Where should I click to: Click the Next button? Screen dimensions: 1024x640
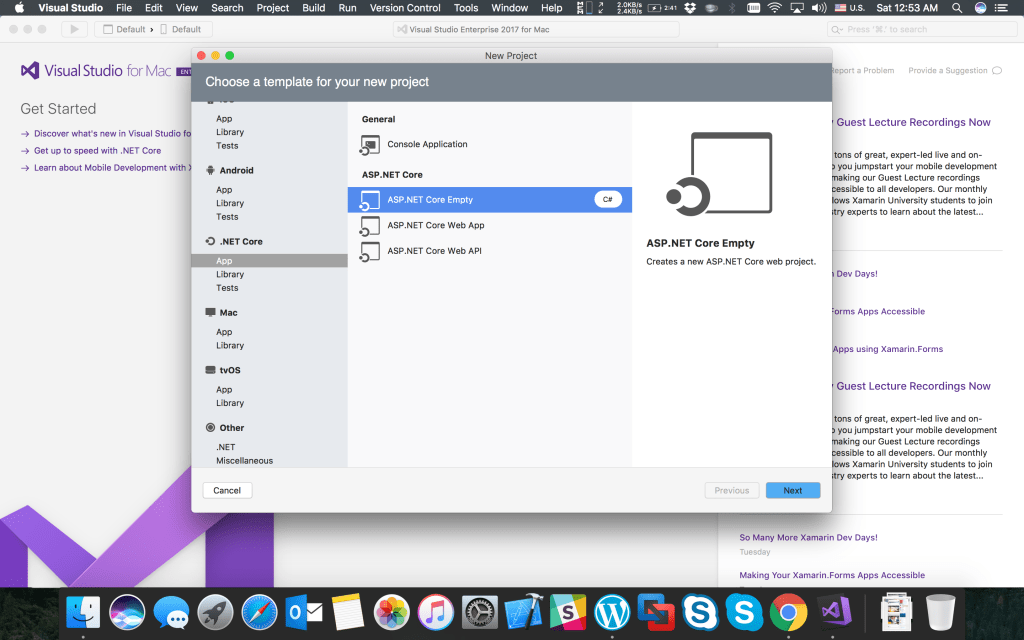[793, 490]
